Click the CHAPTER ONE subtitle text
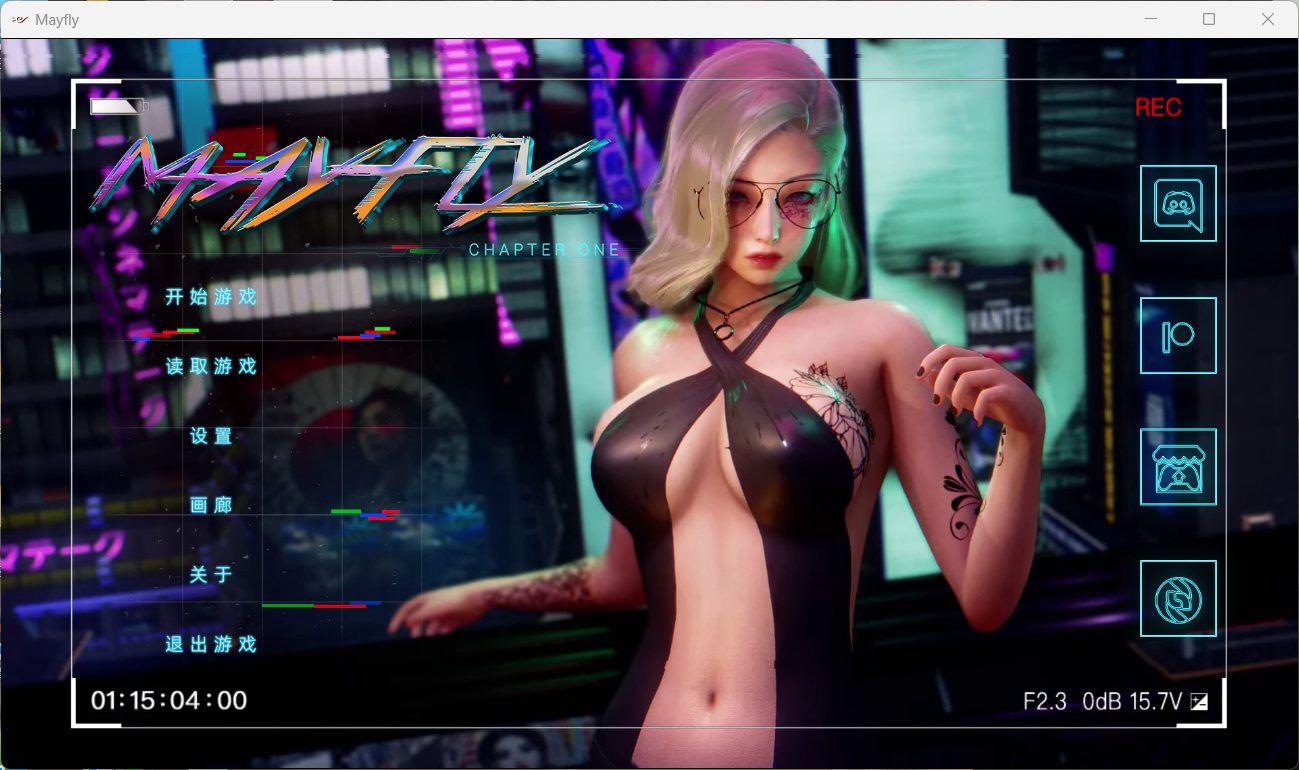 click(542, 249)
